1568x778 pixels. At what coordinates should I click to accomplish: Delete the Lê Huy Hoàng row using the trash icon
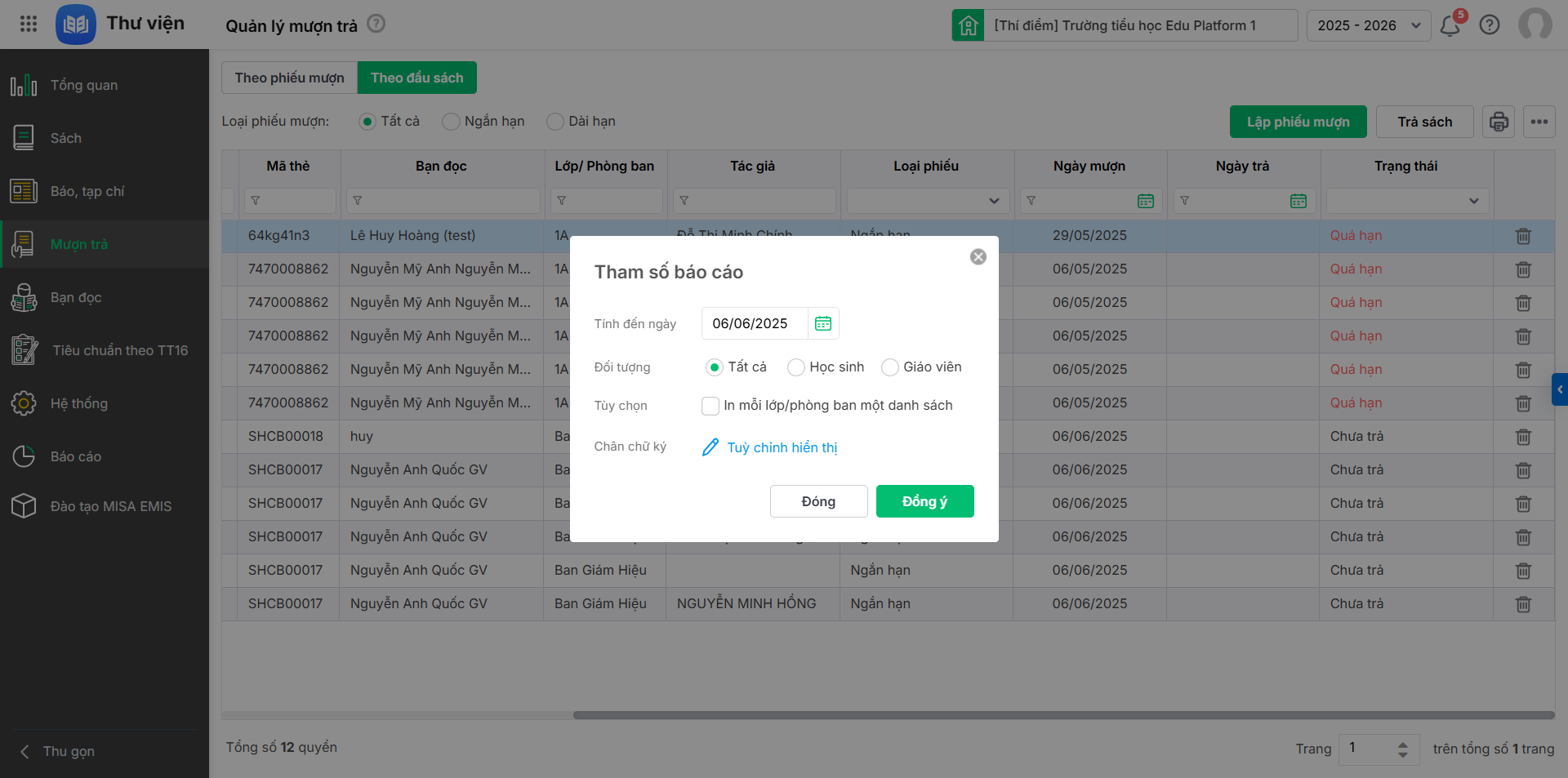pos(1523,236)
